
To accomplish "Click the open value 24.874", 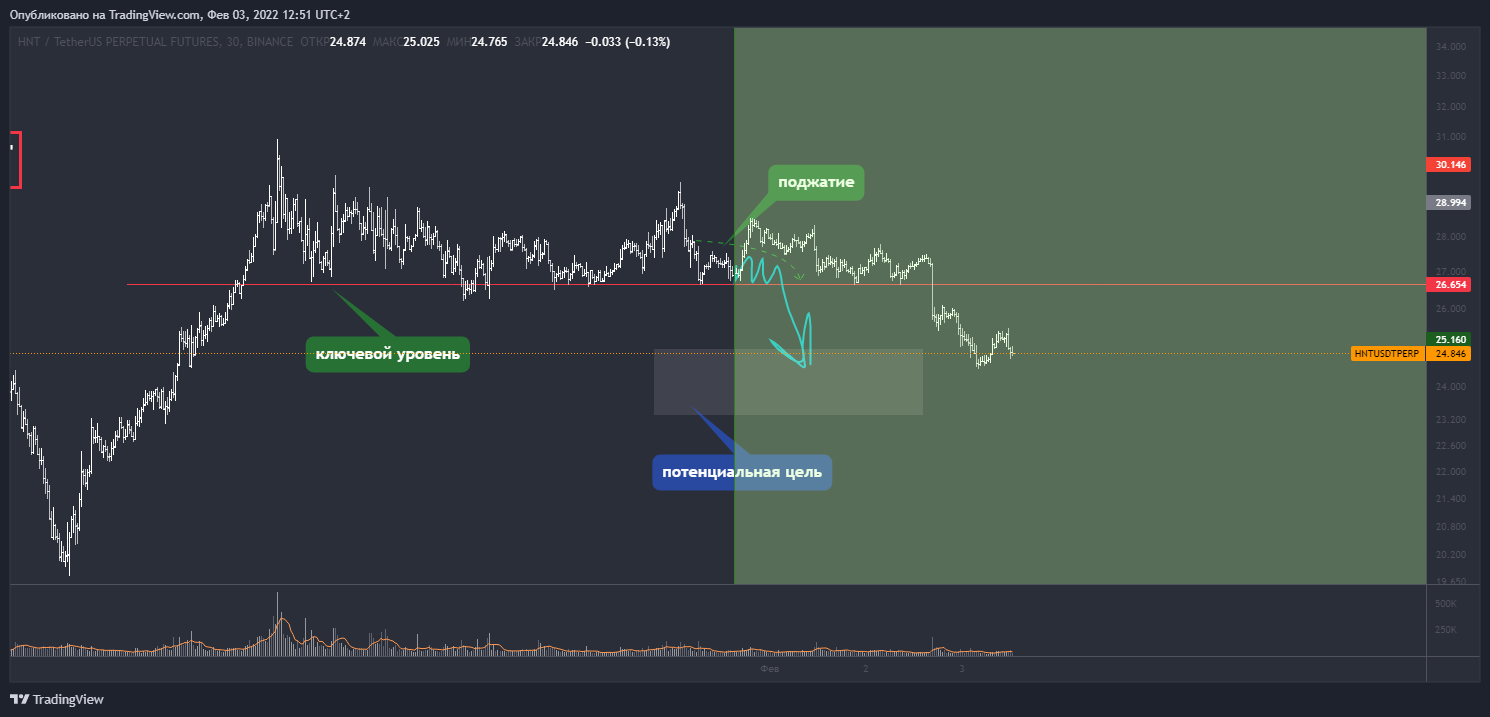I will coord(348,42).
